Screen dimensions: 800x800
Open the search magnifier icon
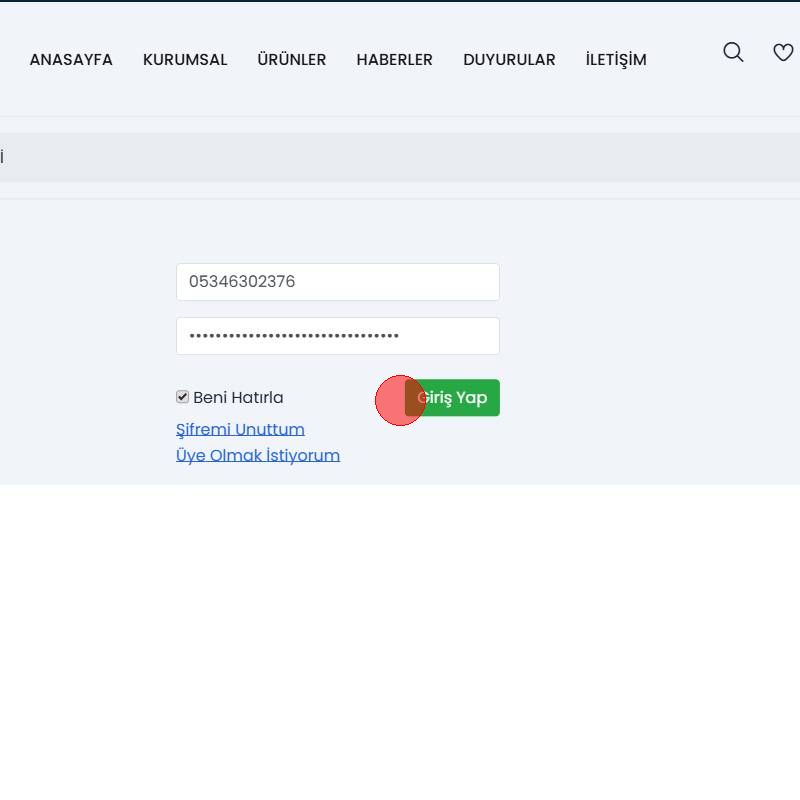point(733,53)
